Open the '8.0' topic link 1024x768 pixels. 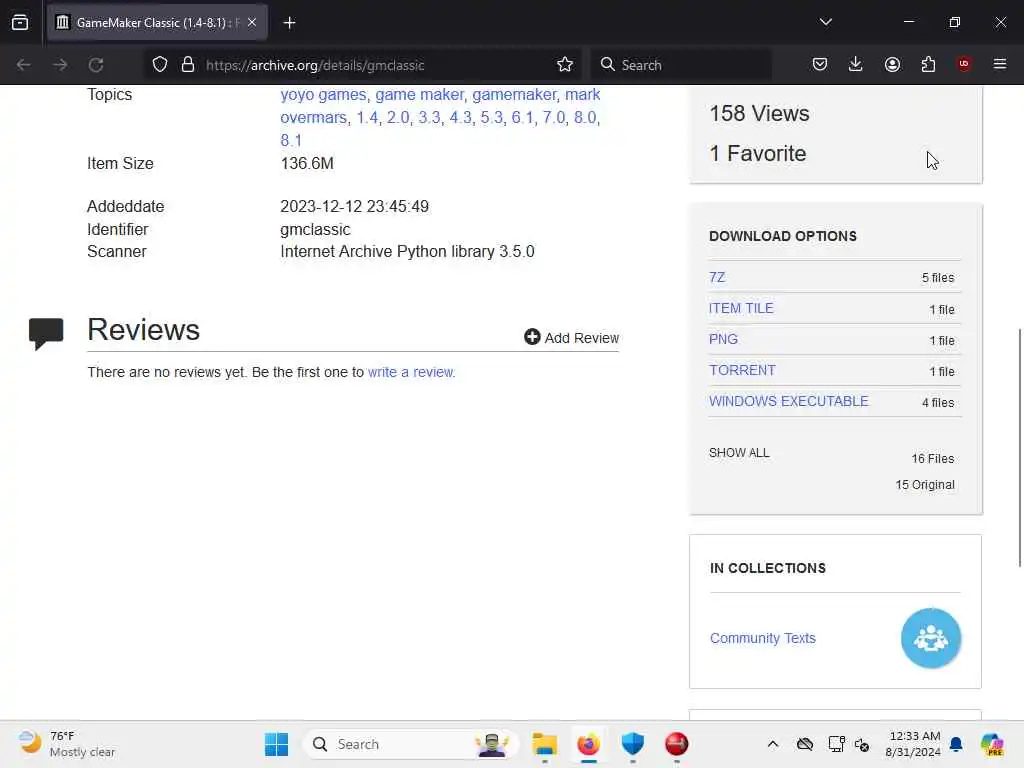pos(584,118)
